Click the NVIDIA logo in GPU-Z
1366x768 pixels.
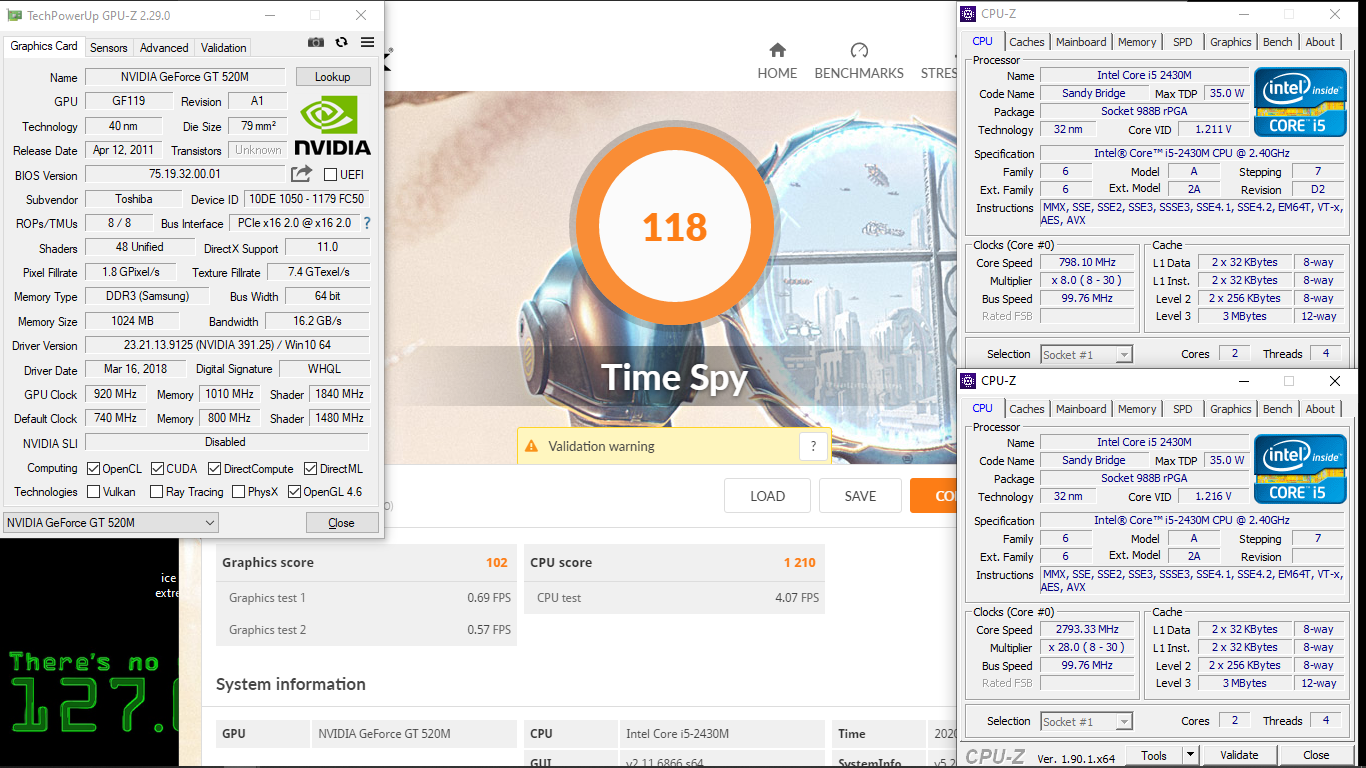click(333, 125)
